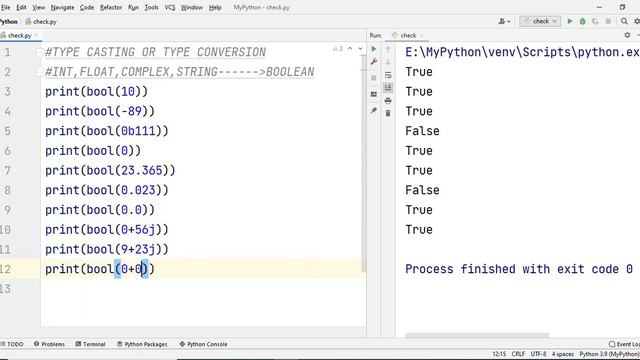Click the restore layout icon in the Run panel
Viewport: 640px width, 360px height.
click(373, 94)
